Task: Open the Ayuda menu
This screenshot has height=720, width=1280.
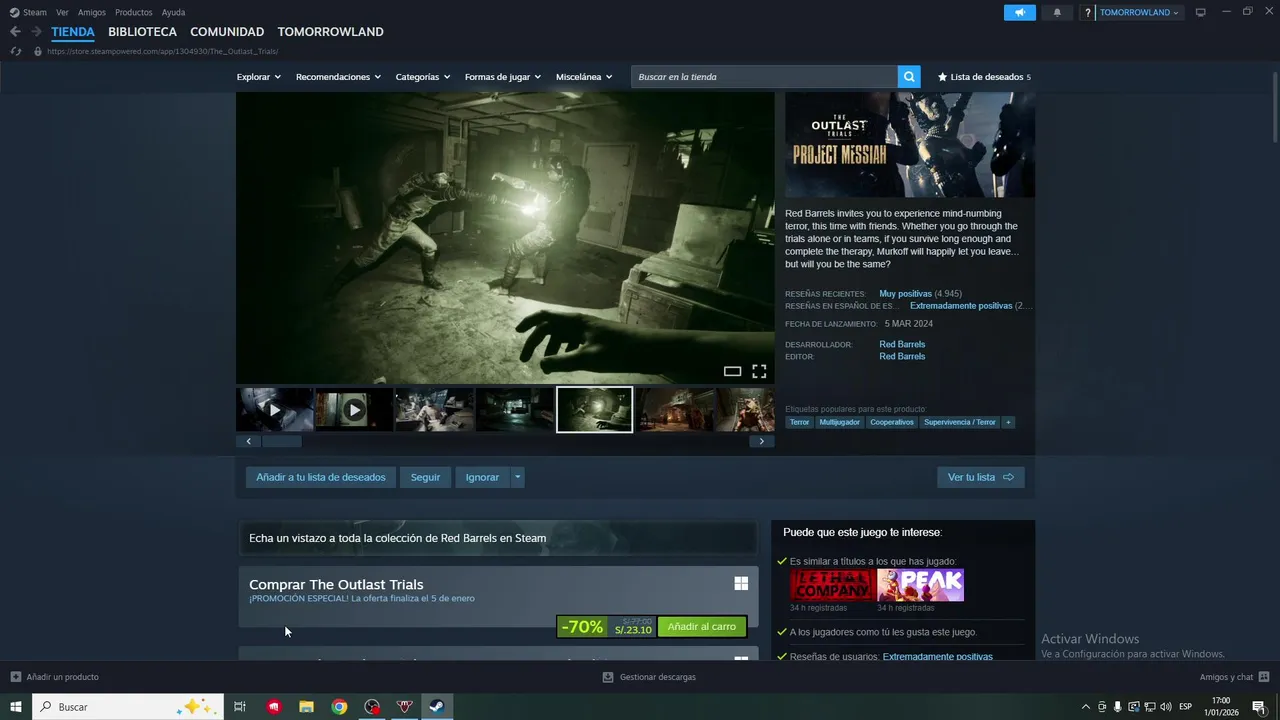Action: tap(173, 12)
